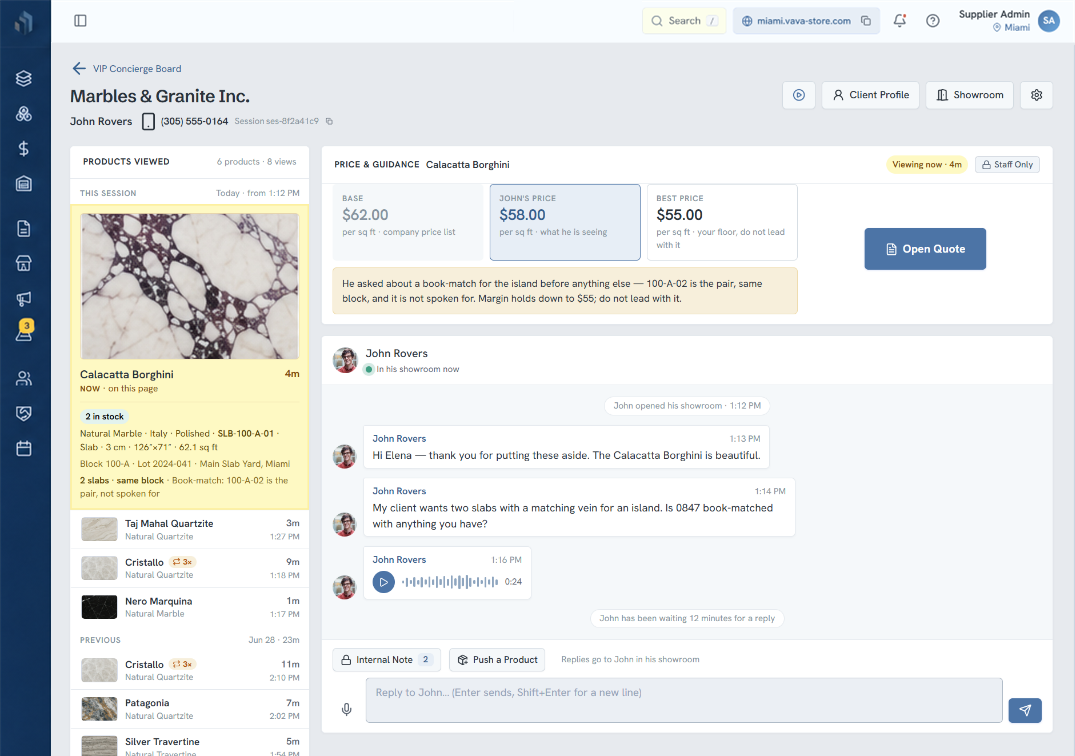Open the help question mark icon
Image resolution: width=1075 pixels, height=756 pixels.
click(932, 21)
